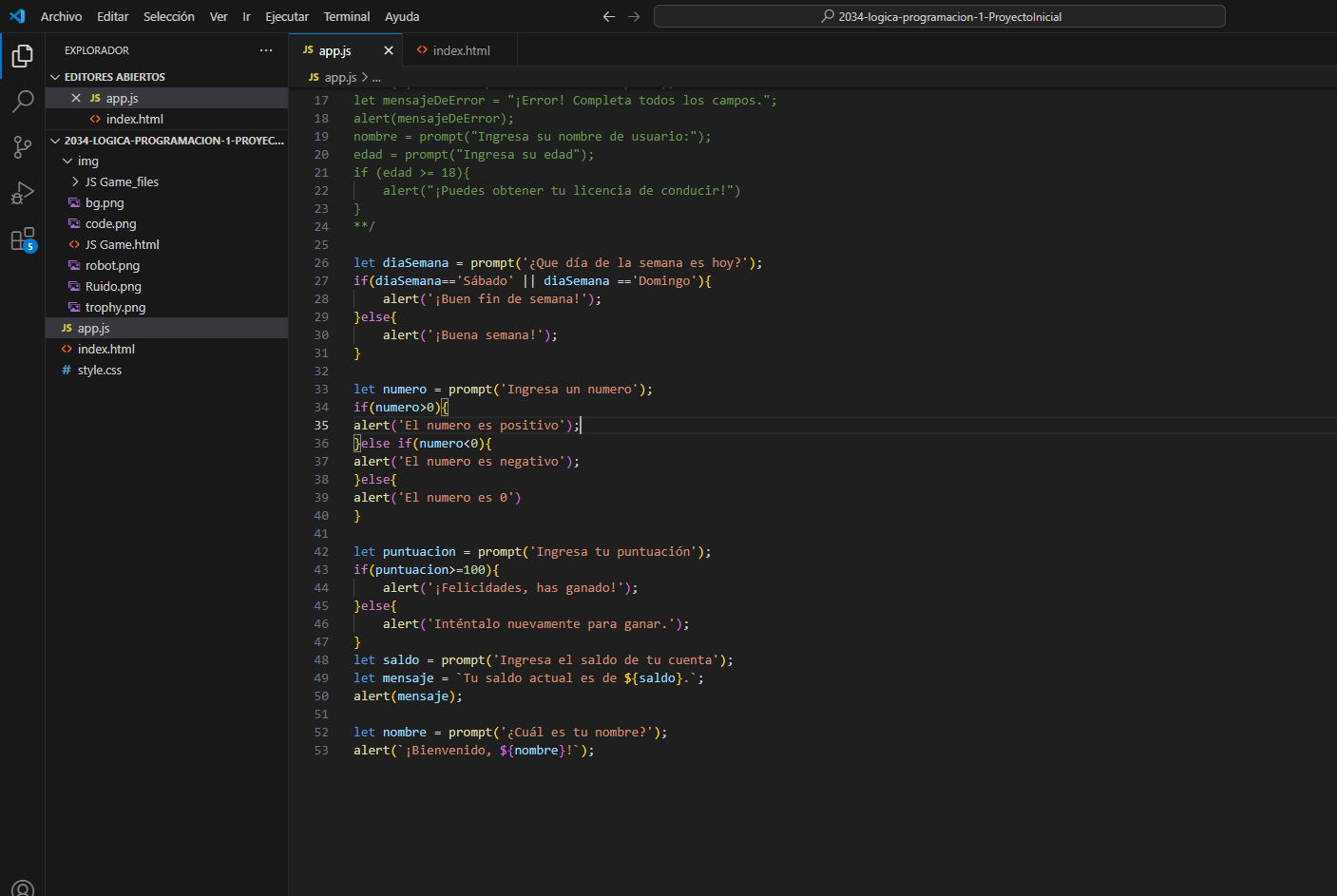
Task: Click the bg.png image file icon
Action: click(x=74, y=202)
